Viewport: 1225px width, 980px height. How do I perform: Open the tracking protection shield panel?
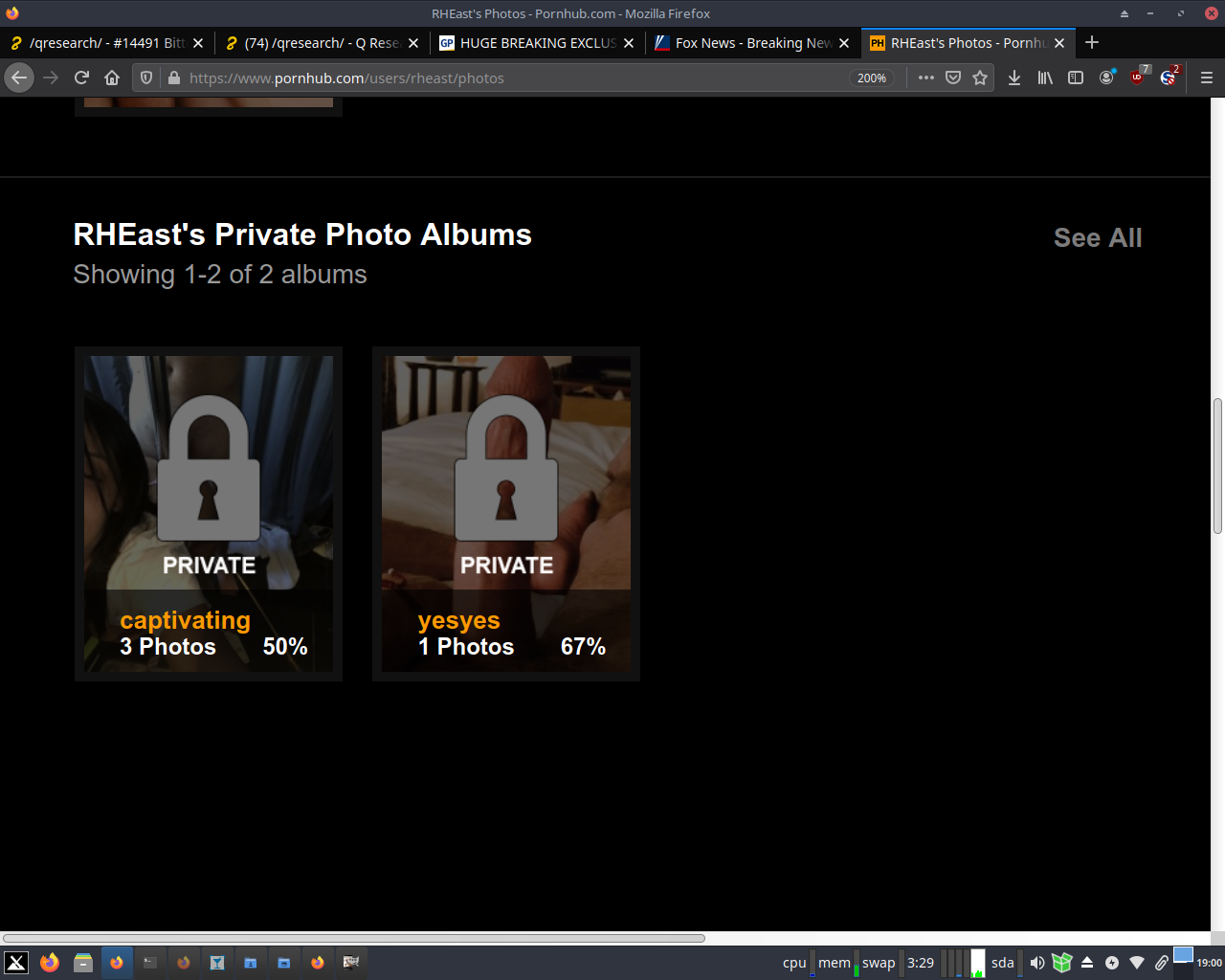146,78
